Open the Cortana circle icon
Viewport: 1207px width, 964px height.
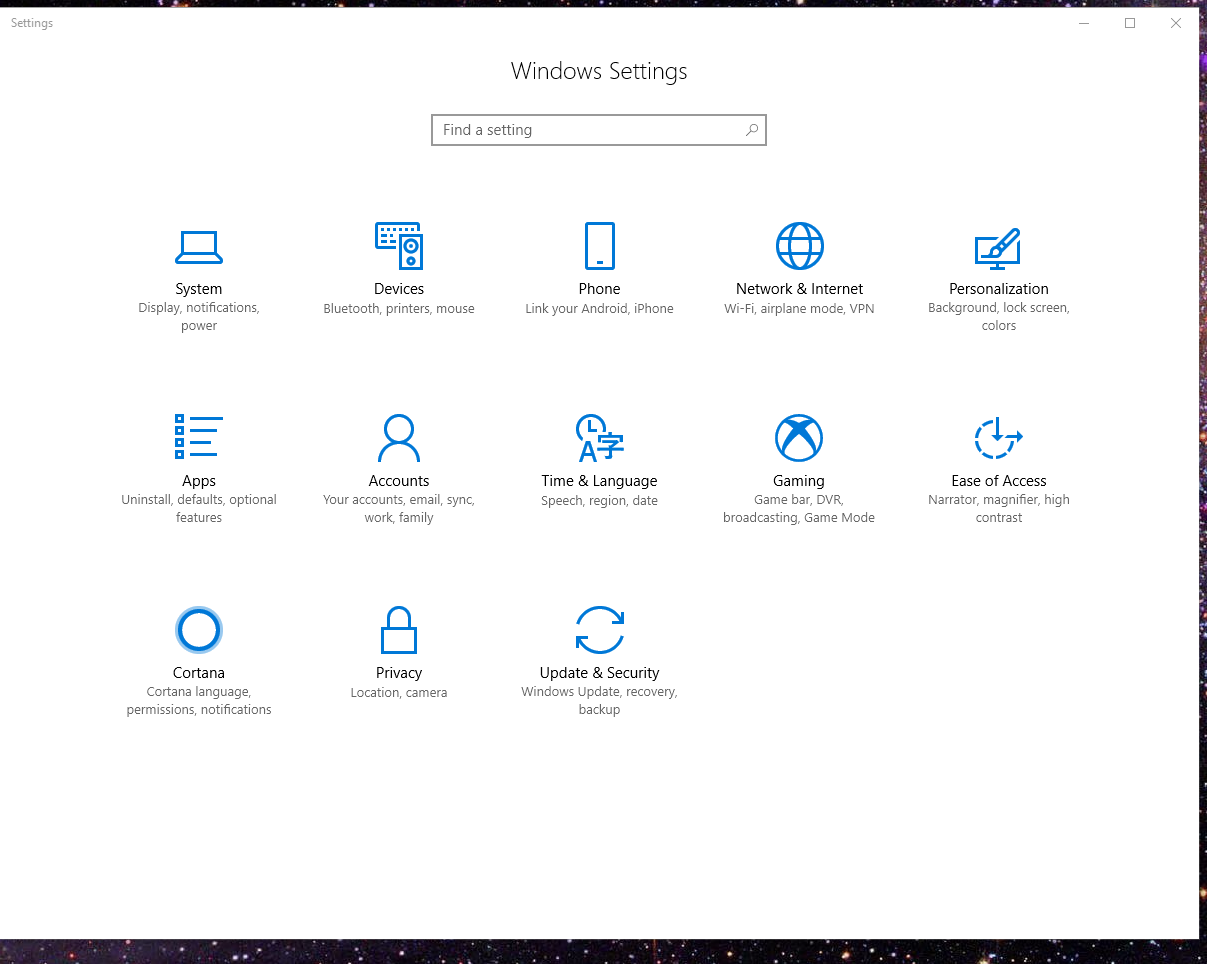pyautogui.click(x=198, y=630)
